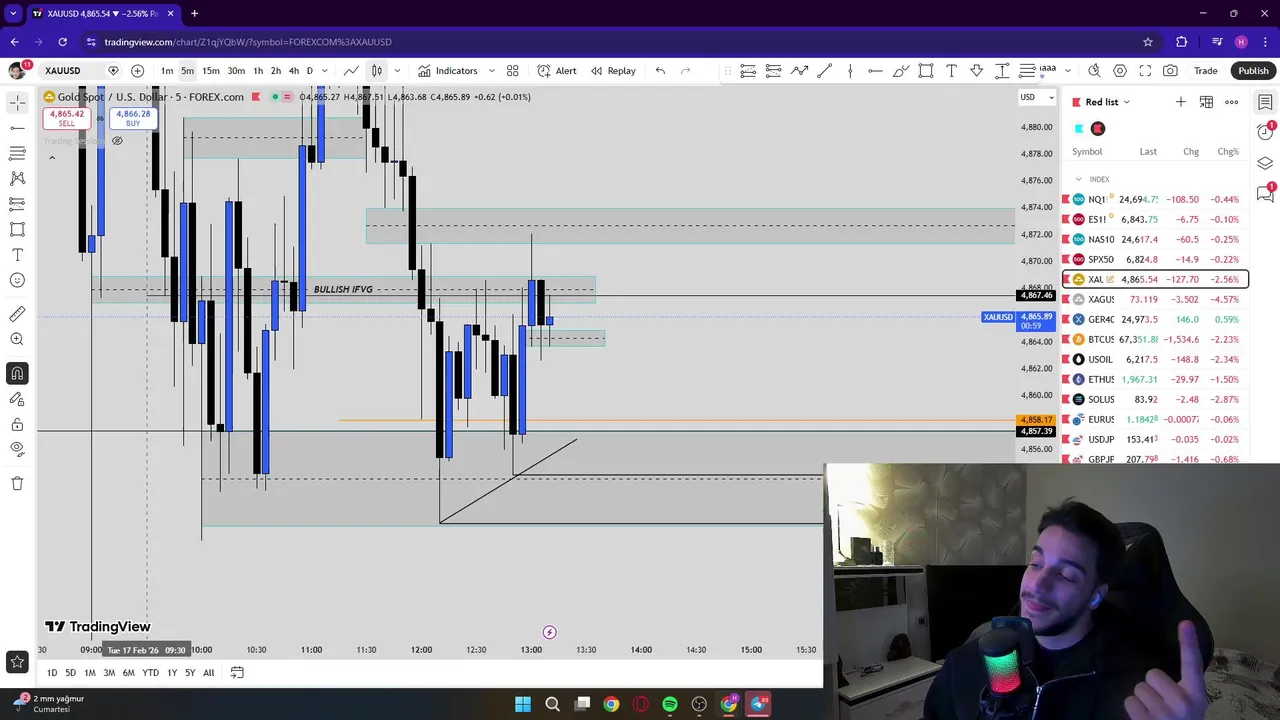
Task: Toggle magnet mode
Action: (x=17, y=374)
